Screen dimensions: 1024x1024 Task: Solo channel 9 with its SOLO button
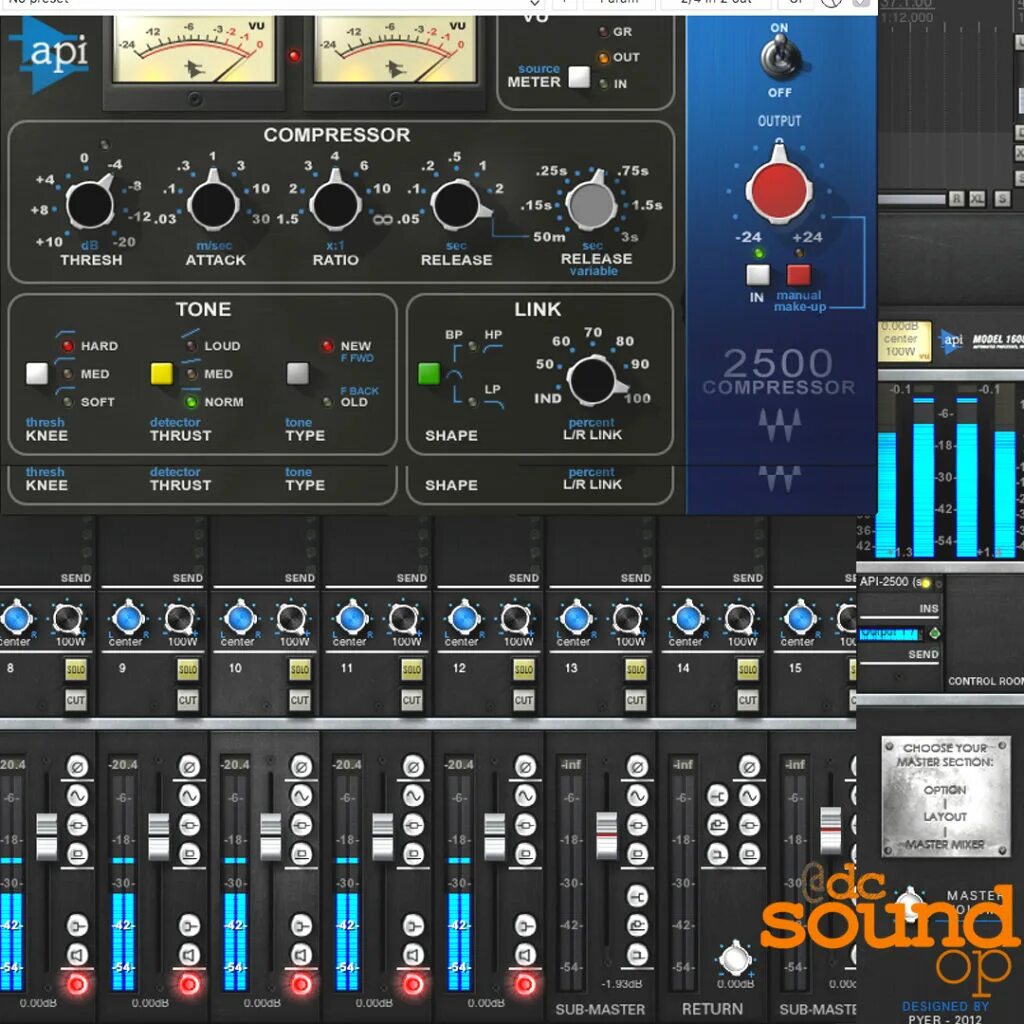[x=188, y=669]
